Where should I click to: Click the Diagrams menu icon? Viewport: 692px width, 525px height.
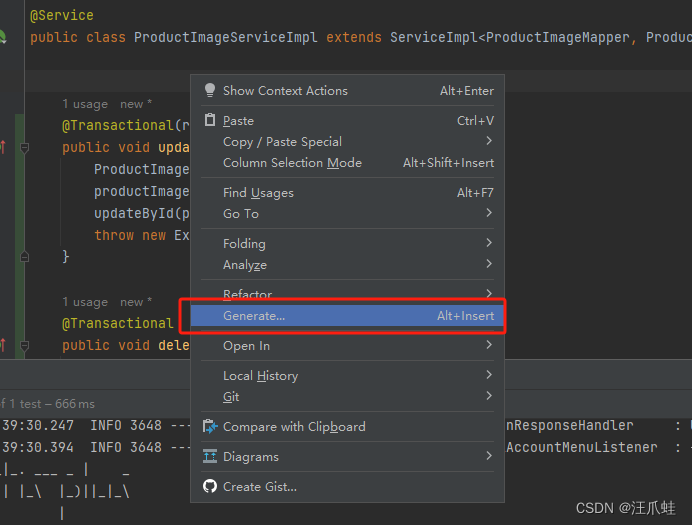click(x=210, y=456)
